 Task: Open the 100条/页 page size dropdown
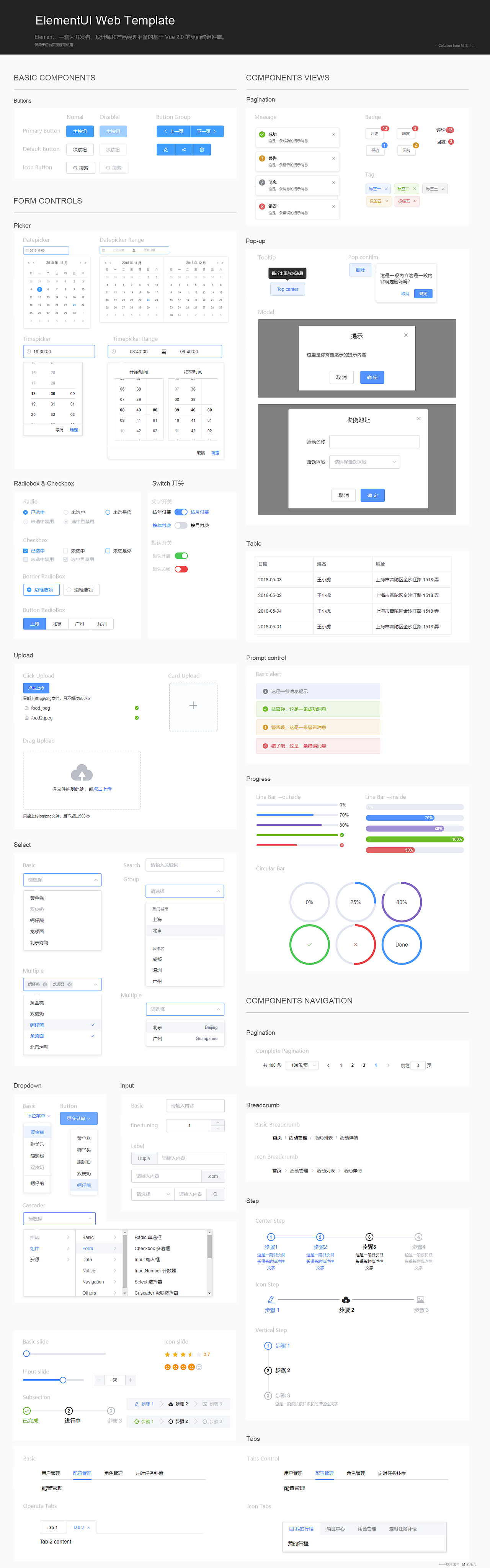302,1065
